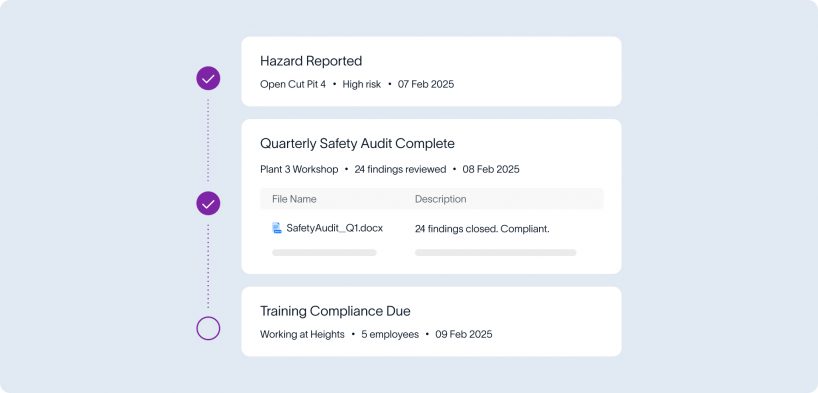Viewport: 818px width, 393px height.
Task: Click the File Name column header
Action: click(294, 199)
